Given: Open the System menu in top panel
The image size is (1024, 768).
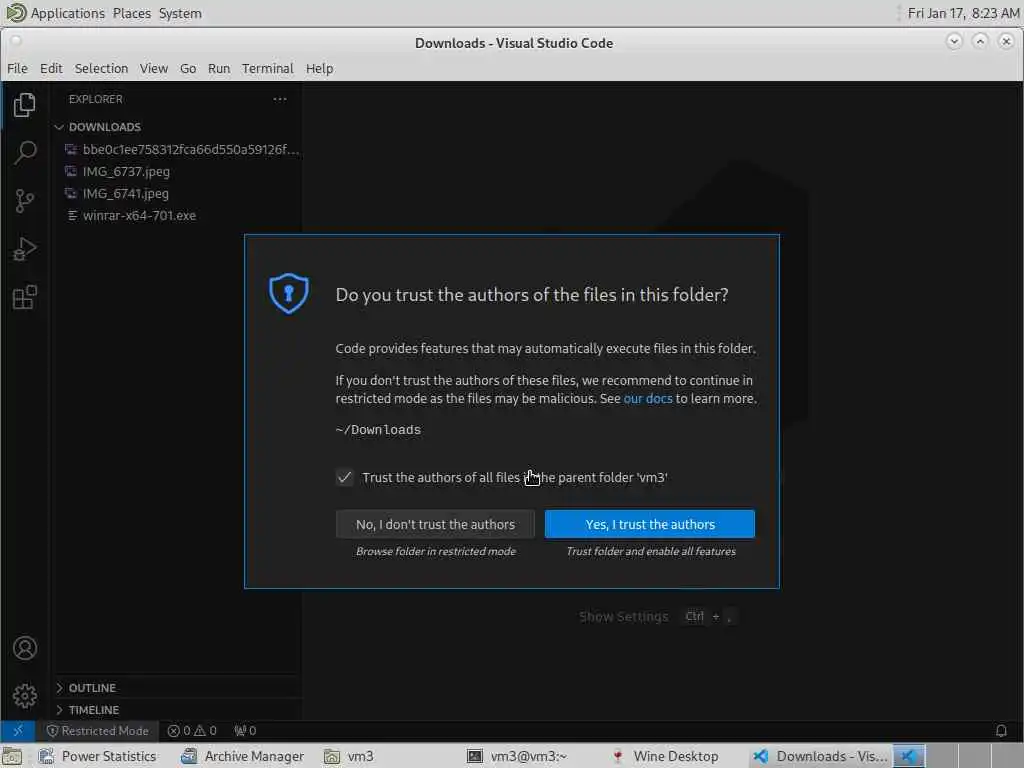Looking at the screenshot, I should (x=180, y=13).
